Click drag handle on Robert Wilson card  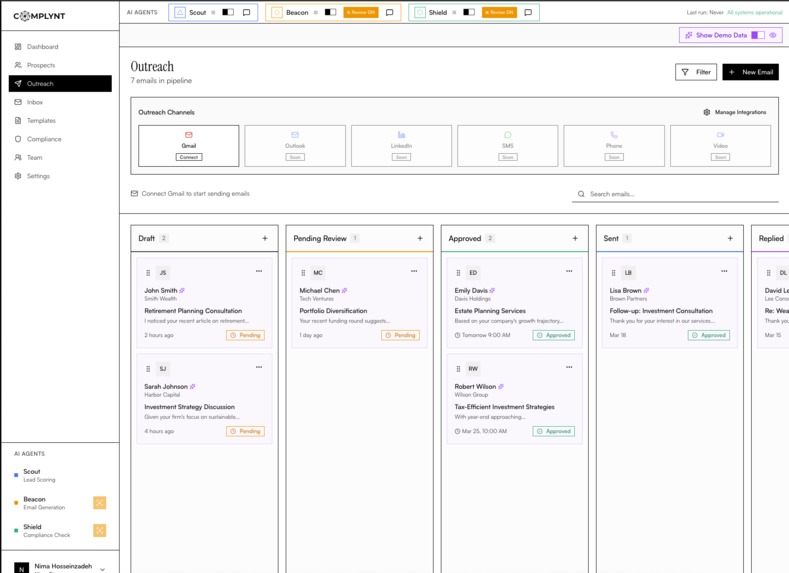tap(458, 369)
